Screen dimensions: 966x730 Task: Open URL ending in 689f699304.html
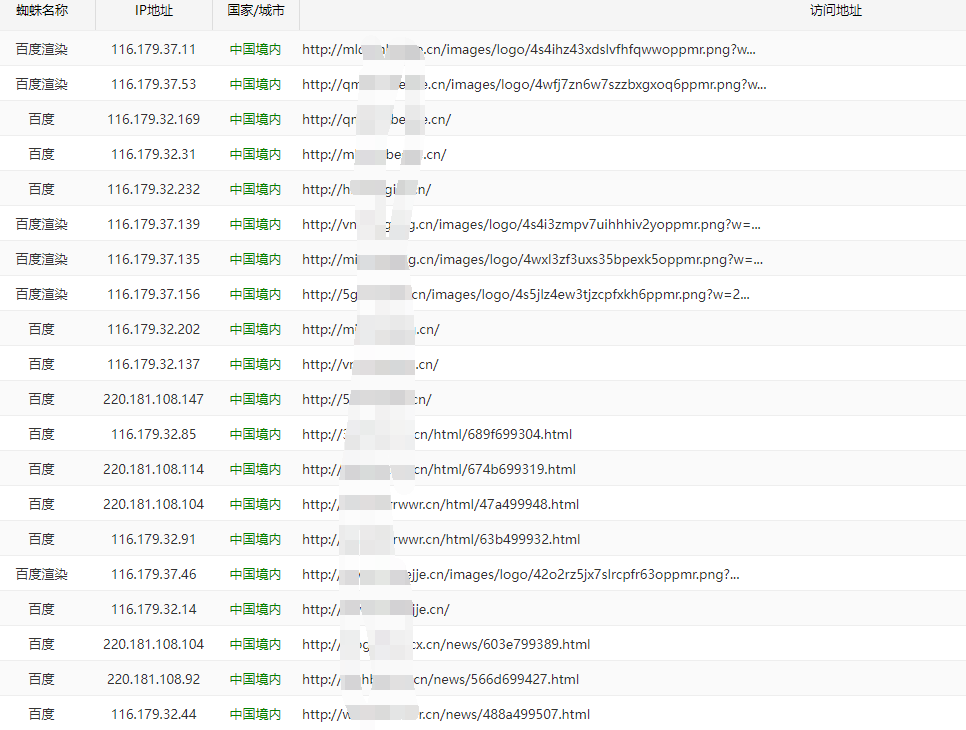437,434
